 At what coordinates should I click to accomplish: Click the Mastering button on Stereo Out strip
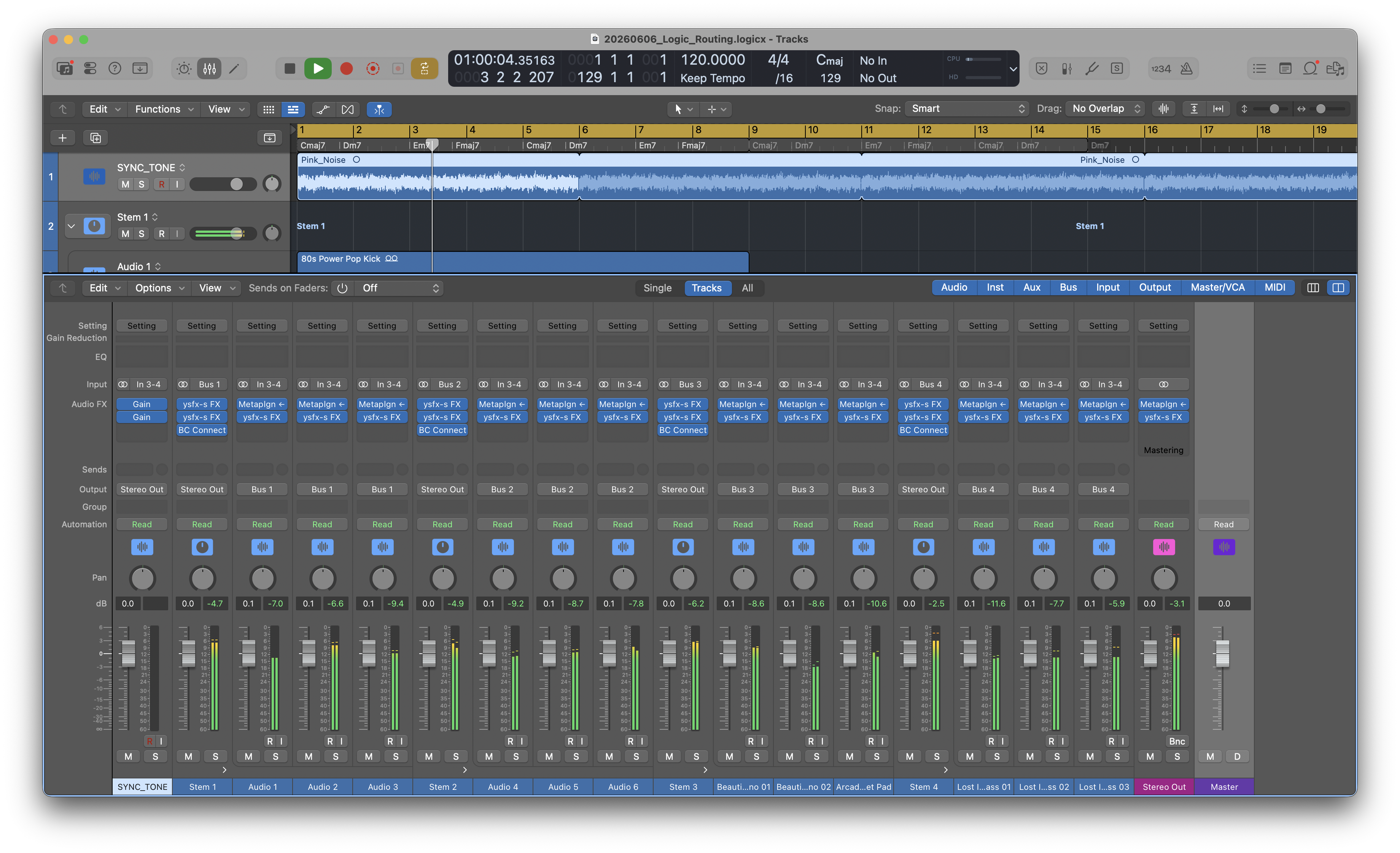(x=1163, y=450)
